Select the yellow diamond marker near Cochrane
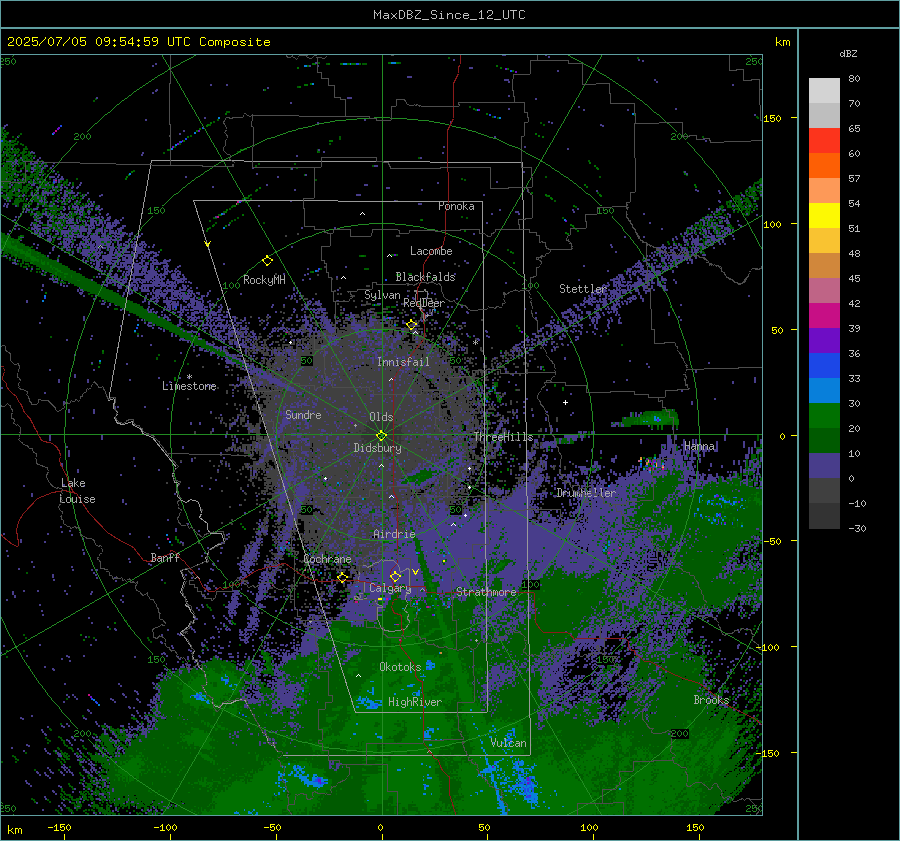Screen dimensions: 900x841 (343, 577)
